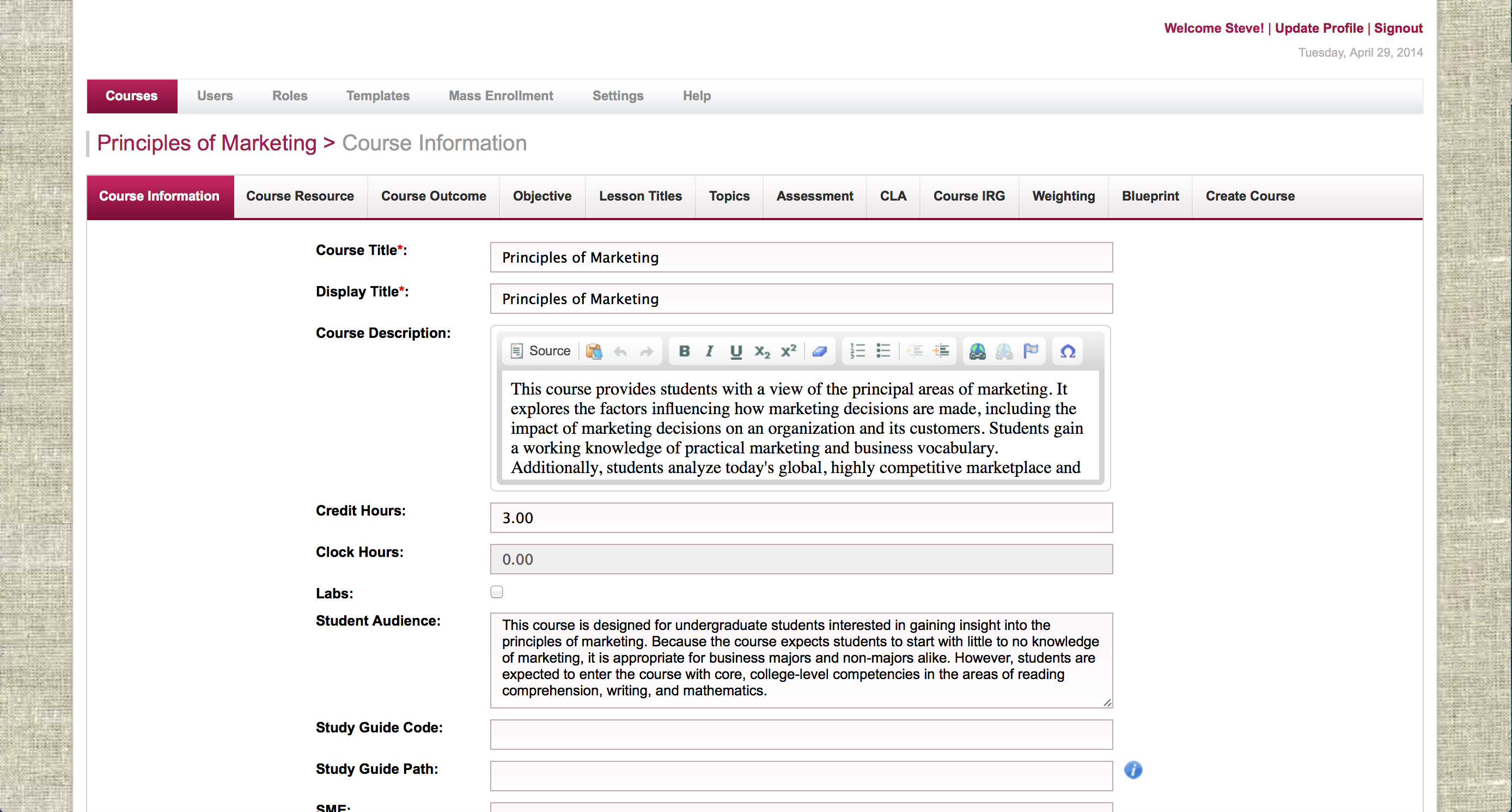Screen dimensions: 1512x812
Task: Click into the Credit Hours field
Action: (x=801, y=518)
